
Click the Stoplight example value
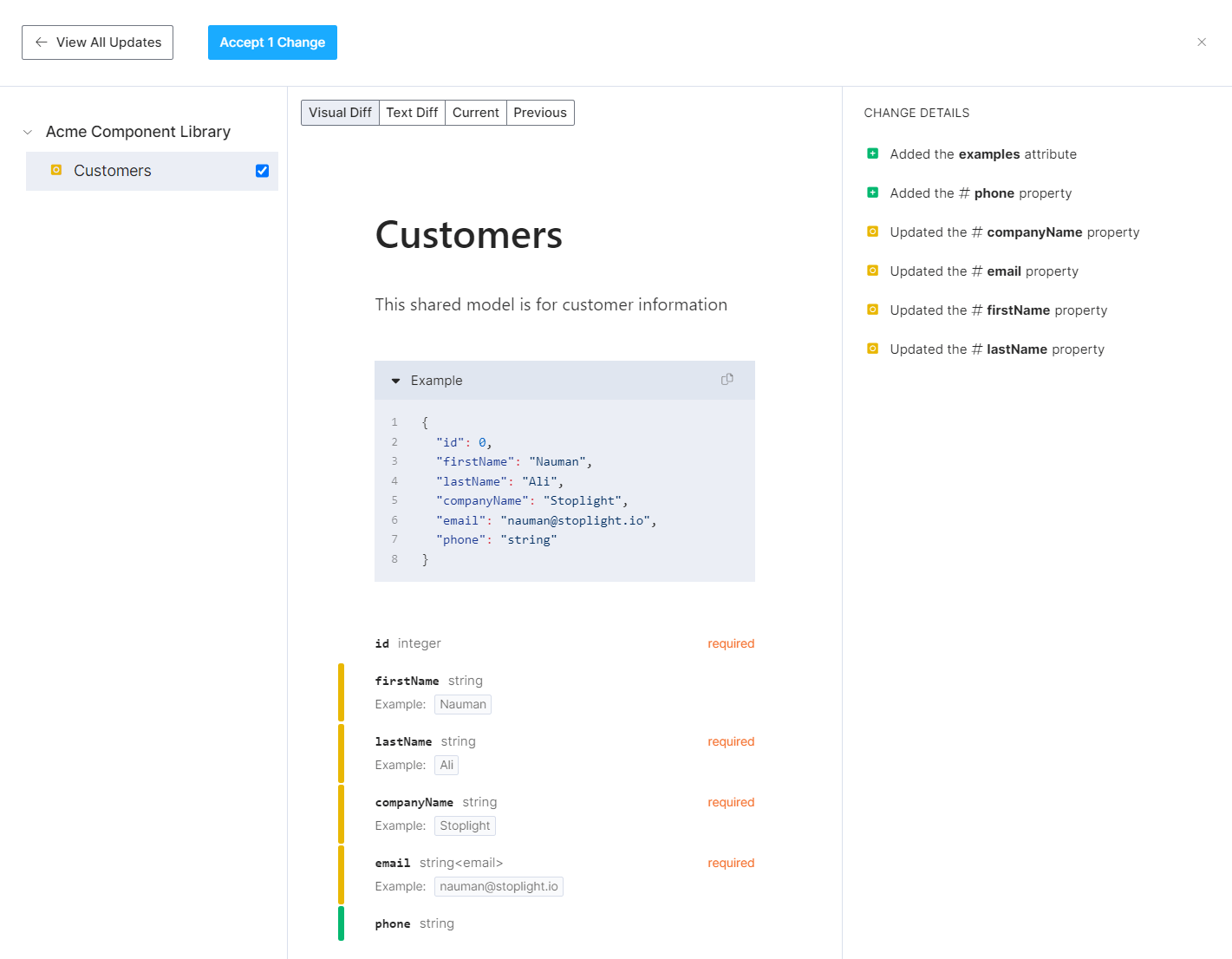[x=465, y=825]
